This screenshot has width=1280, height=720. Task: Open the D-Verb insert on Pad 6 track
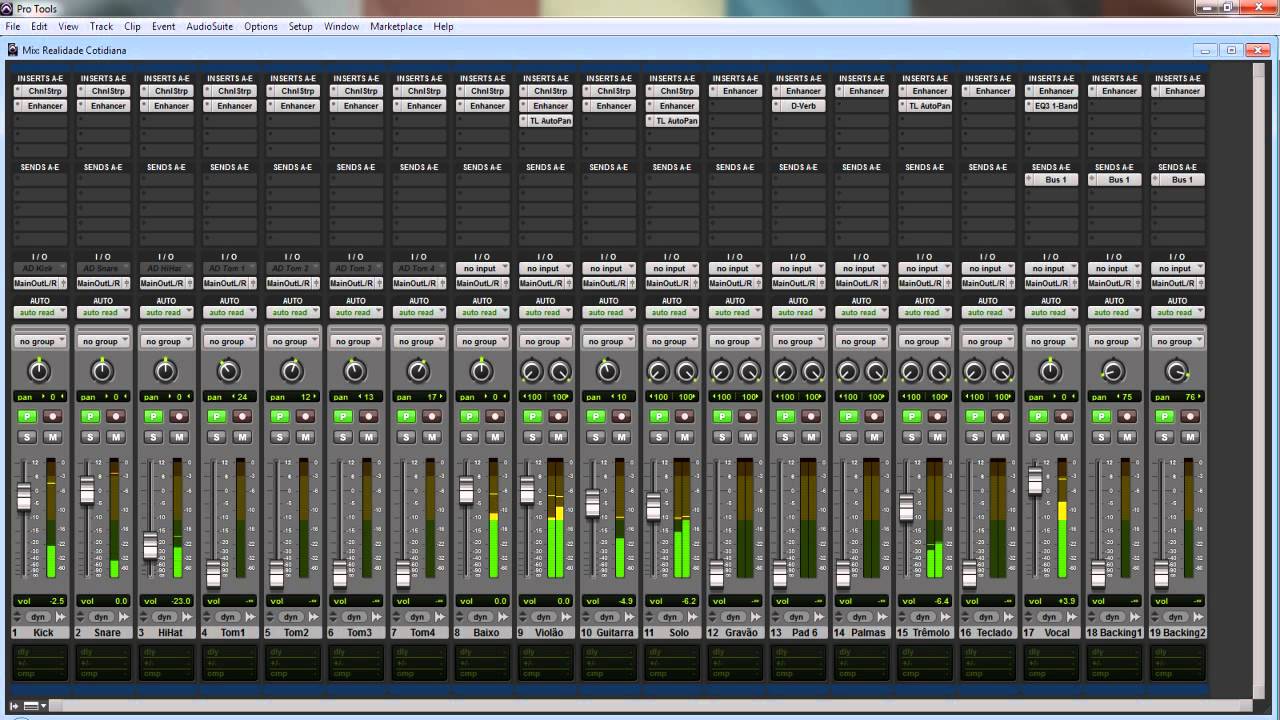point(797,106)
